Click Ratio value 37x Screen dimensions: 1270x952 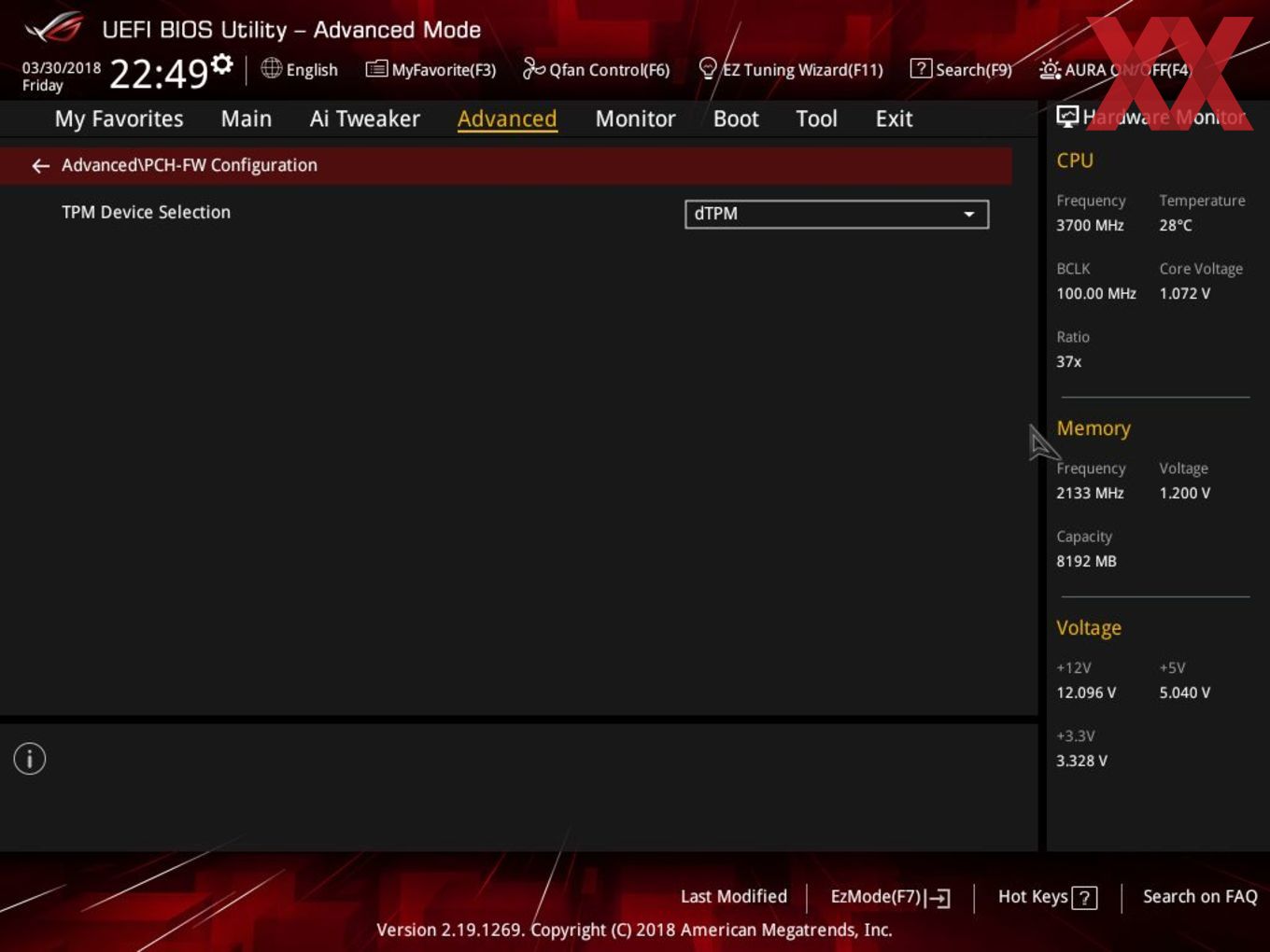click(x=1069, y=362)
